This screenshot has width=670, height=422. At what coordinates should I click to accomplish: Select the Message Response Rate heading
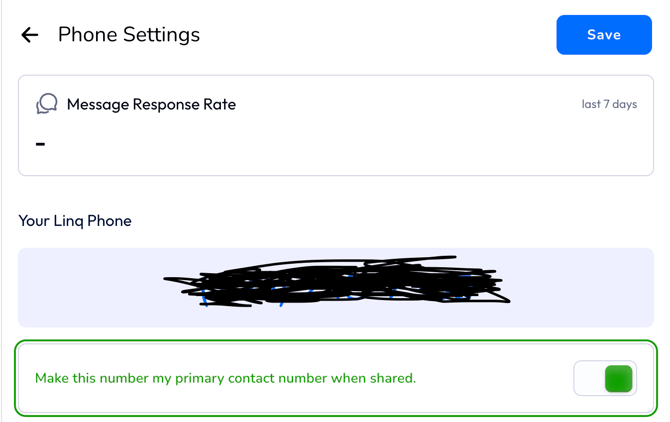point(151,104)
